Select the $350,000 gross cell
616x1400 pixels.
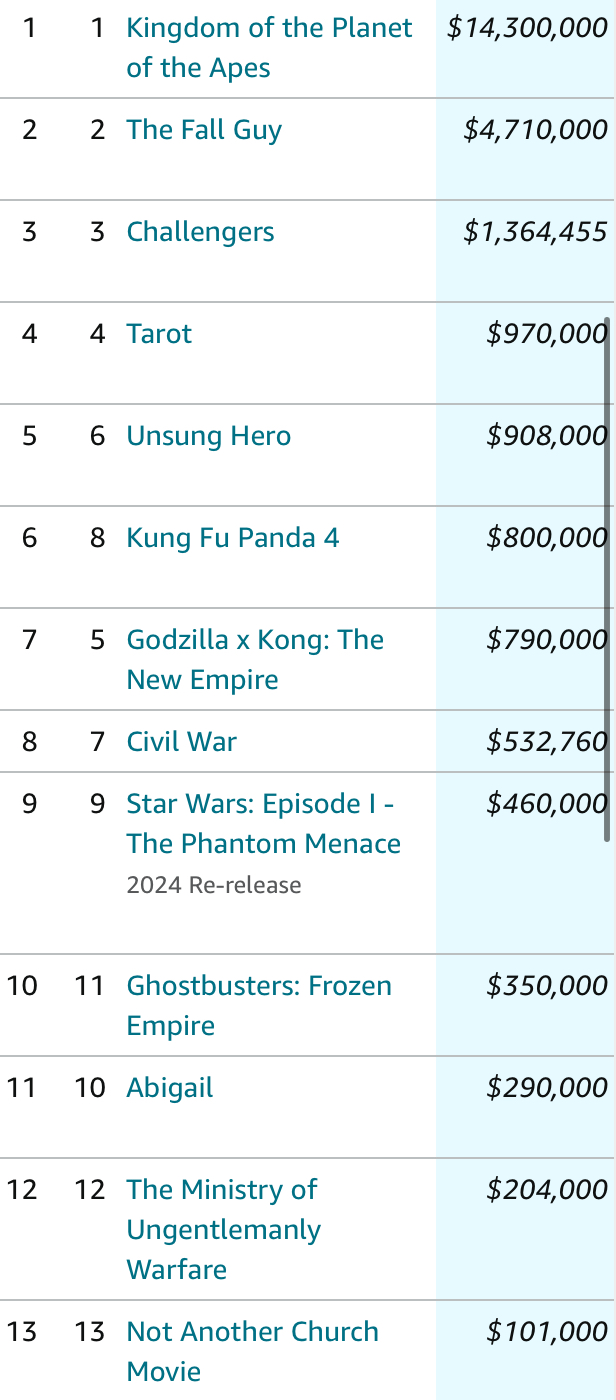point(546,986)
